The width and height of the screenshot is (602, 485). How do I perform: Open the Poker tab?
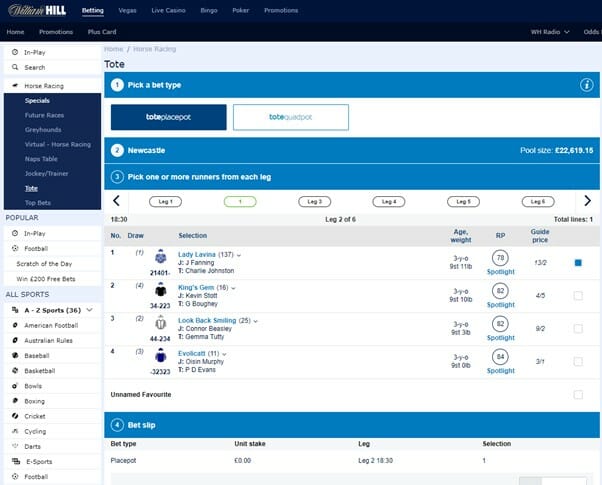click(x=241, y=10)
